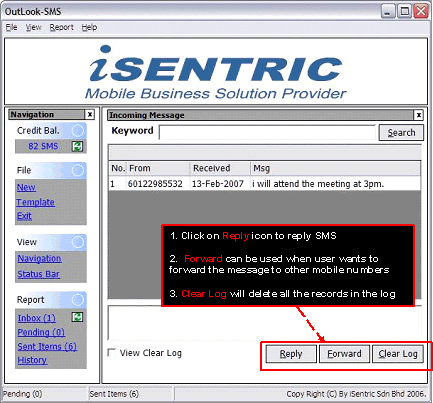Click the Status Bar link
The width and height of the screenshot is (433, 403).
(39, 274)
